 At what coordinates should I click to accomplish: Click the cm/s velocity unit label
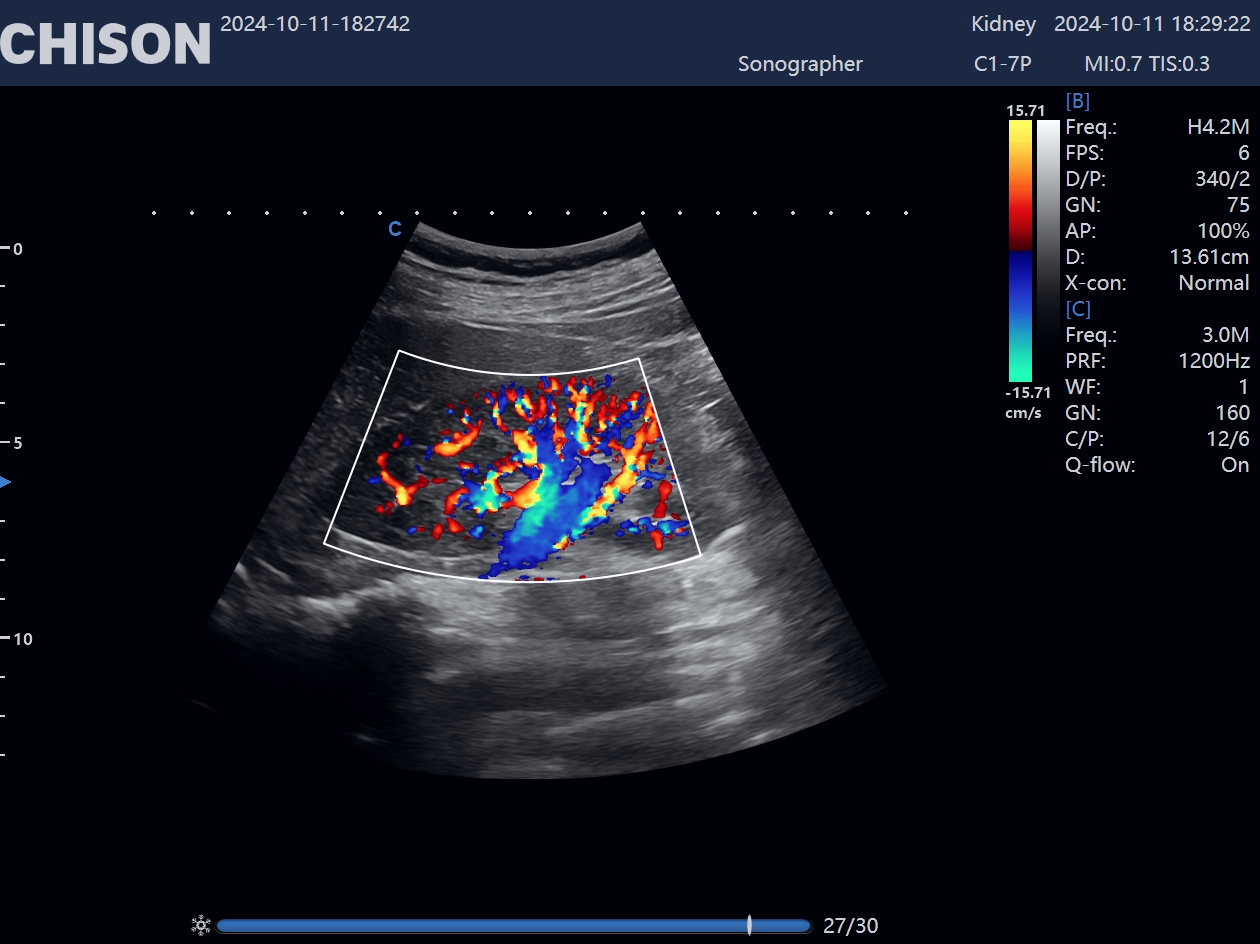pyautogui.click(x=1023, y=413)
